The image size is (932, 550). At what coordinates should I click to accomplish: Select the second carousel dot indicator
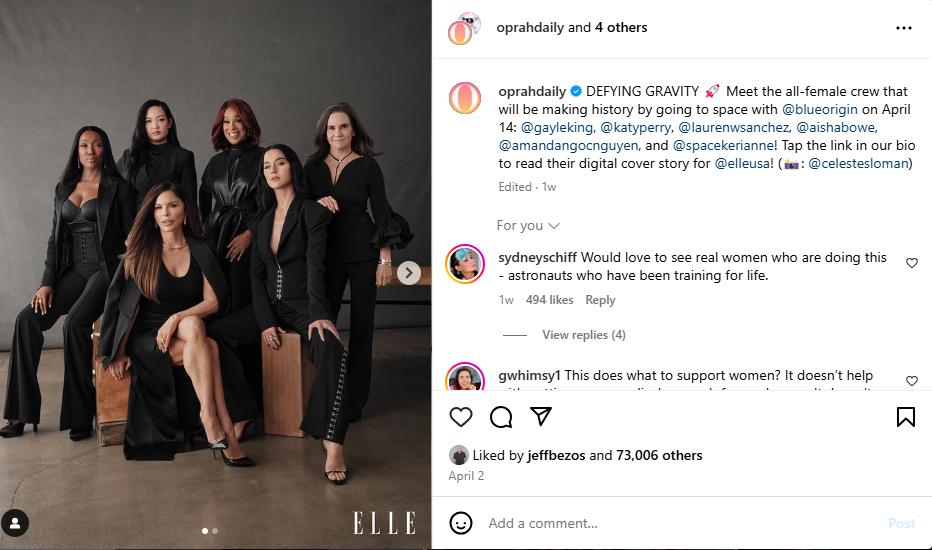click(215, 531)
